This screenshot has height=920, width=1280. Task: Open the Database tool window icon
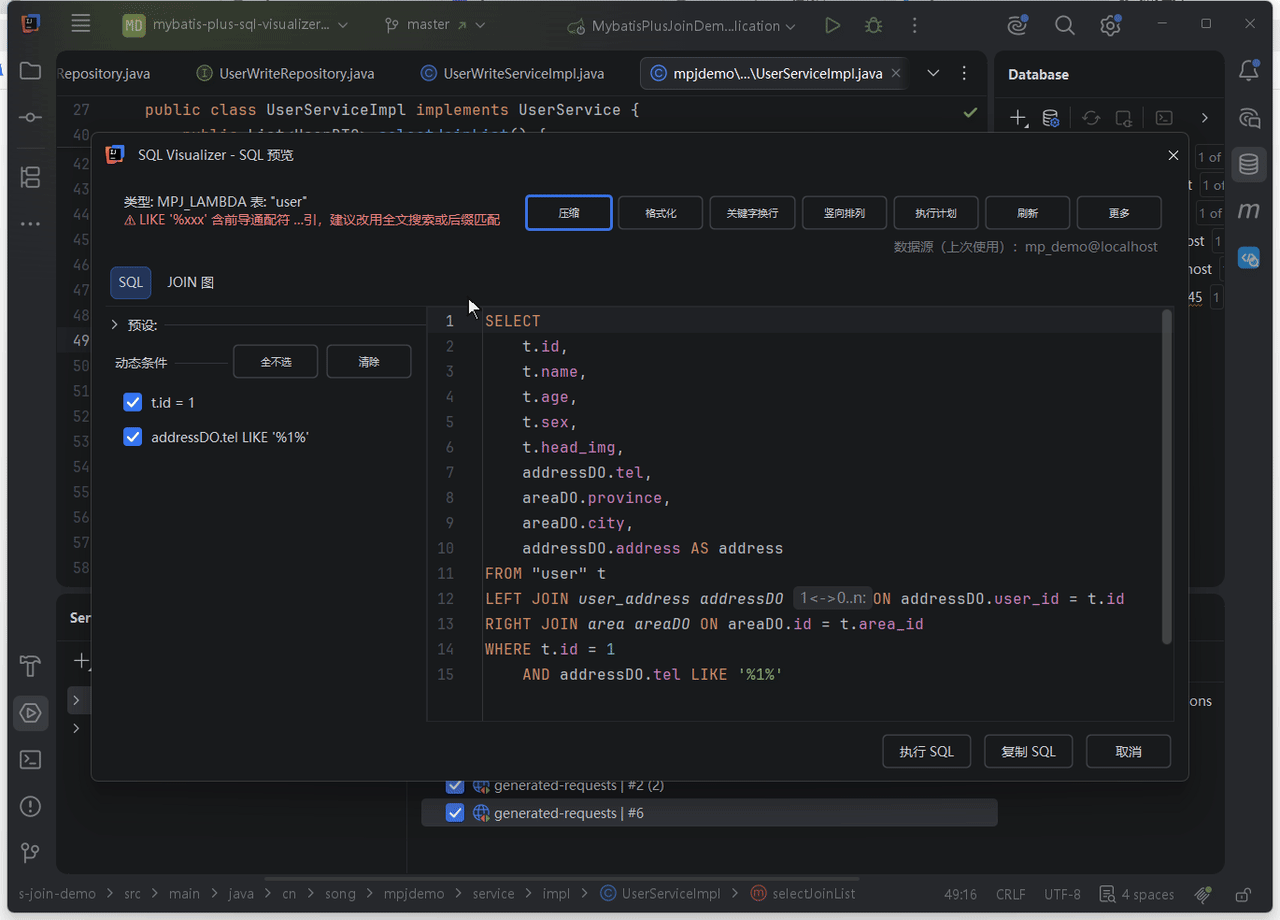pyautogui.click(x=1249, y=164)
